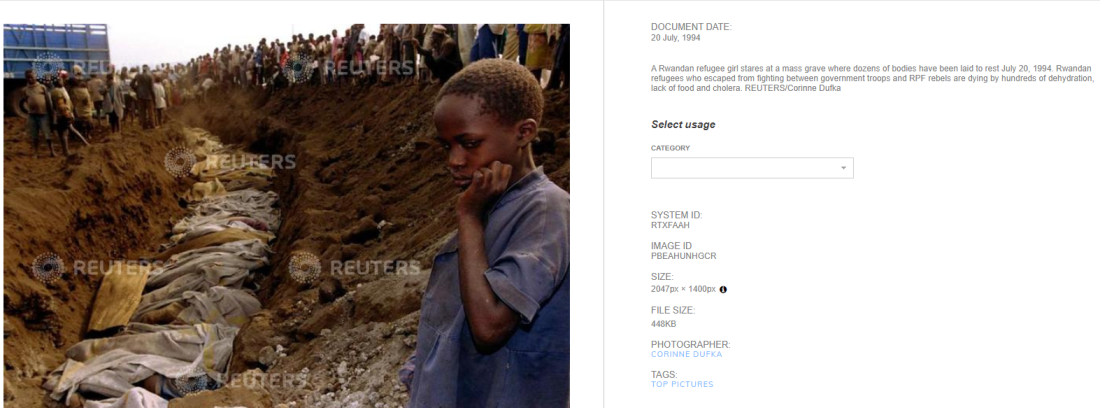1100x408 pixels.
Task: Click the Photographer field label
Action: 691,344
